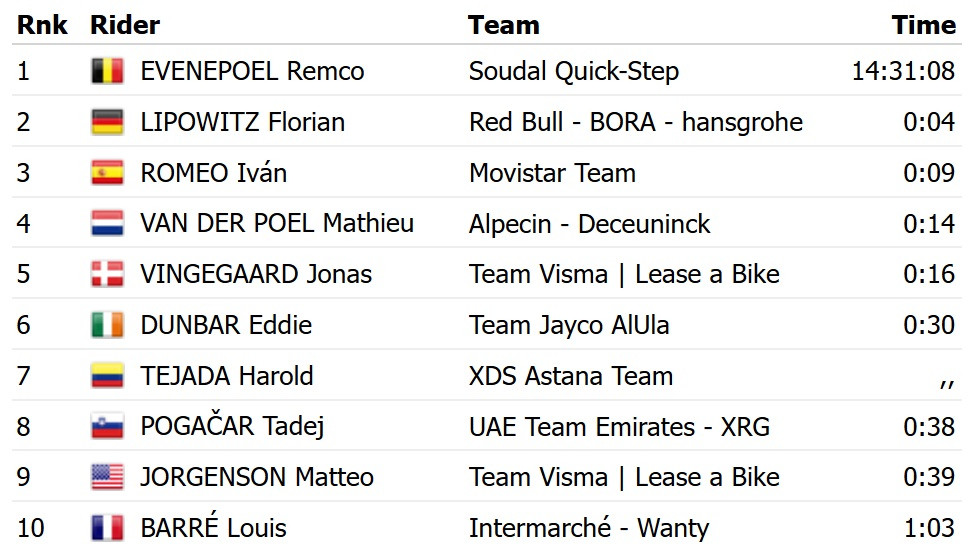Screen dimensions: 969x551
Task: Click the French flag beside Barré
Action: point(107,528)
